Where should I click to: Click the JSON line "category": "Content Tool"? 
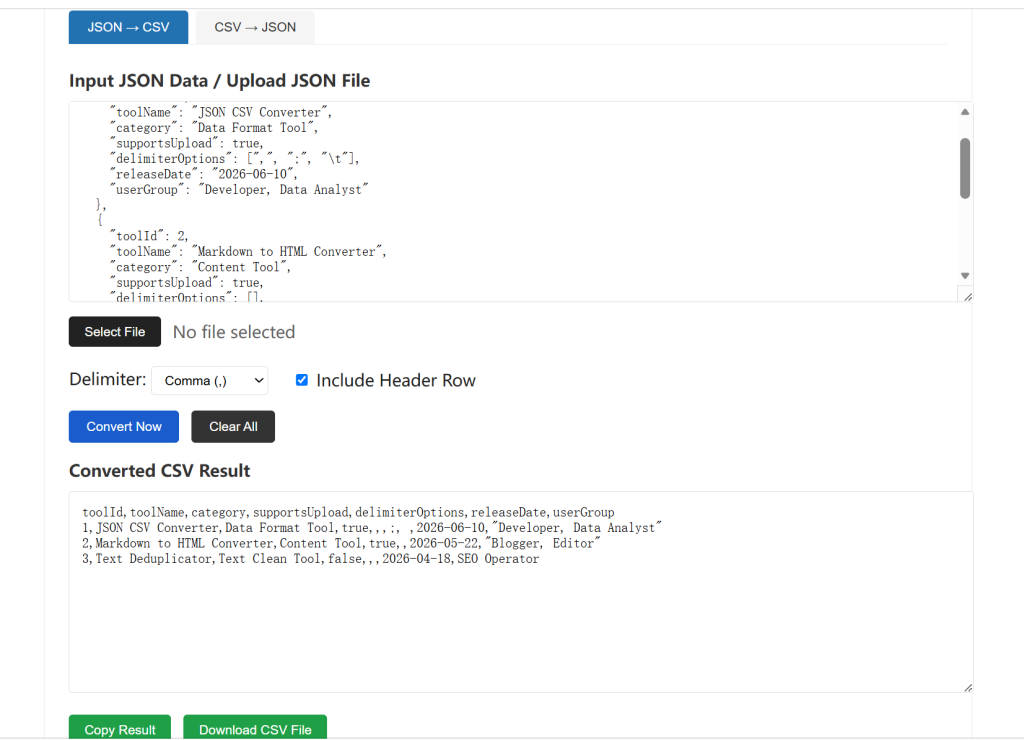[x=200, y=268]
